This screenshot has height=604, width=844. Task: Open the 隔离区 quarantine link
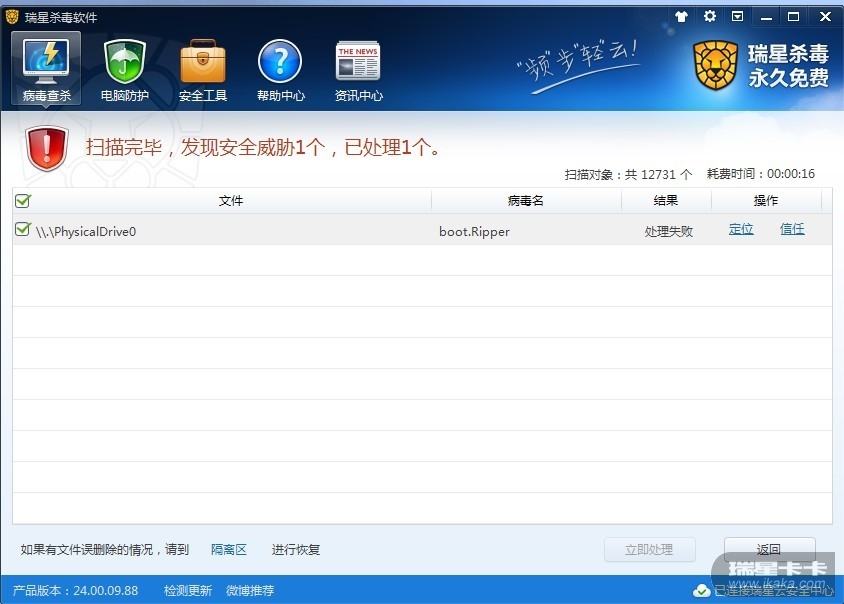pyautogui.click(x=229, y=550)
